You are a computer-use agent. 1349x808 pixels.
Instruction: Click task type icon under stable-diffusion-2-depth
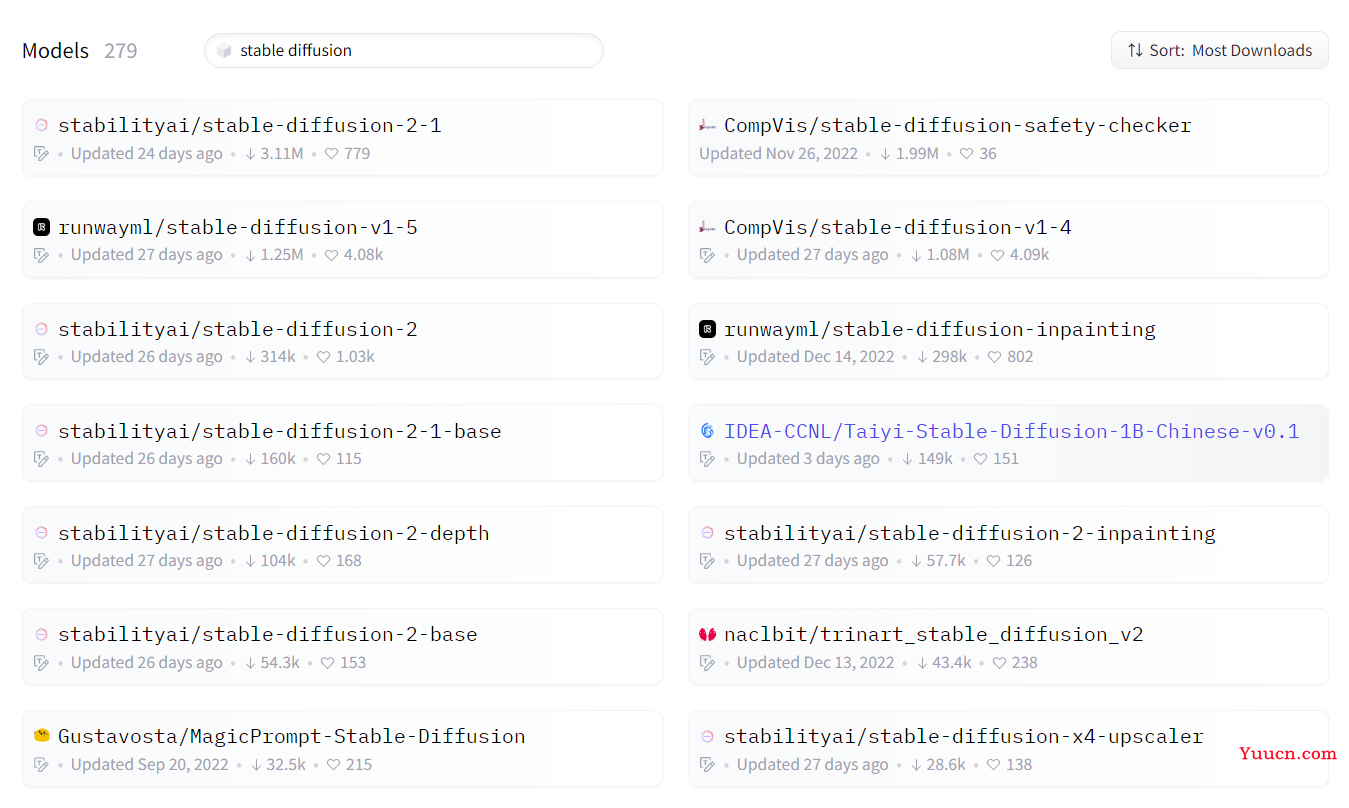41,561
